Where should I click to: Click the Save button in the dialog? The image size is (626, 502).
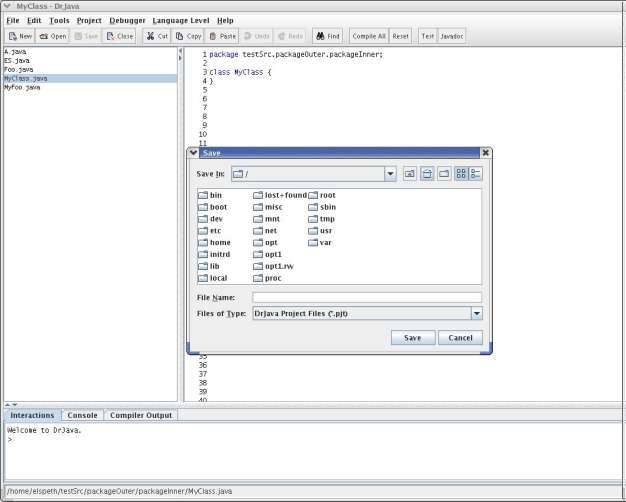(412, 338)
